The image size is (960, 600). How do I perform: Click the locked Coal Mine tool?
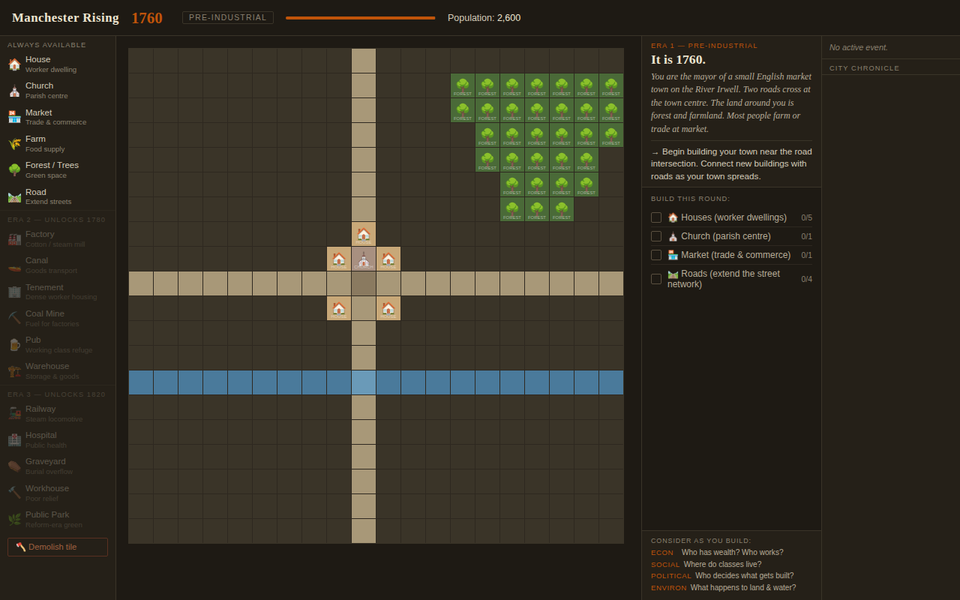click(58, 318)
